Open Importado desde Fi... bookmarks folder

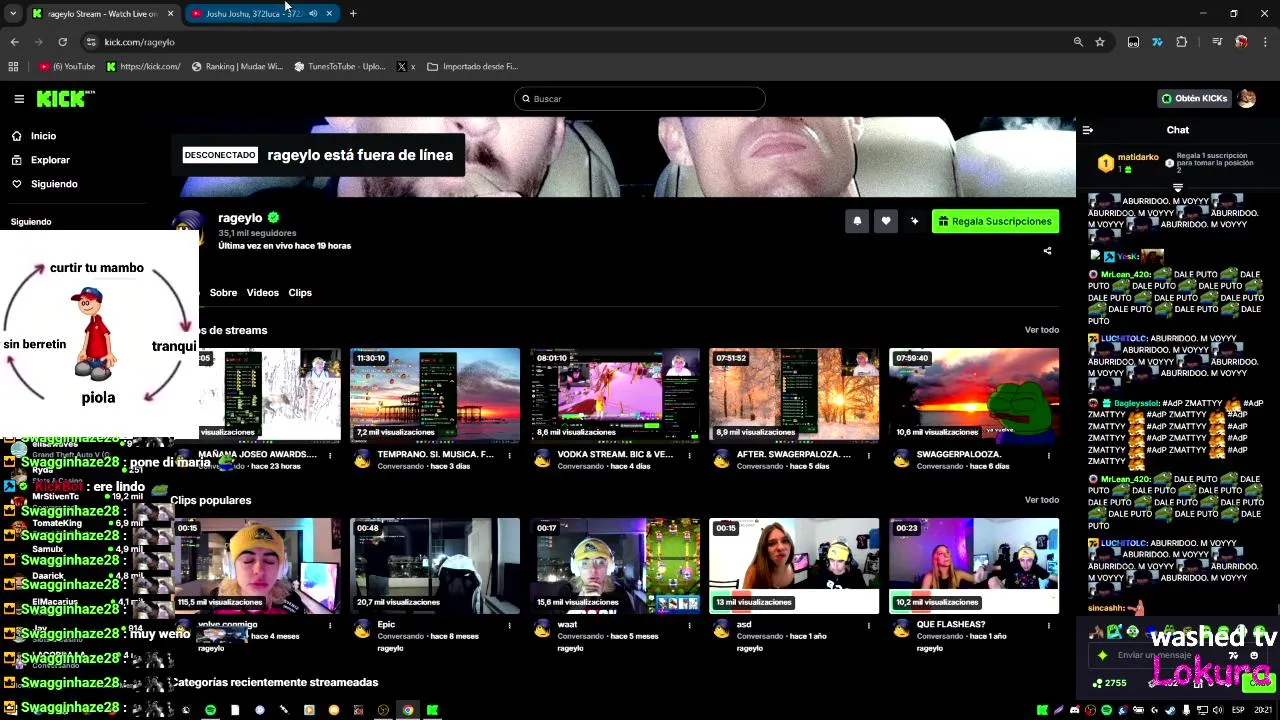[x=472, y=67]
